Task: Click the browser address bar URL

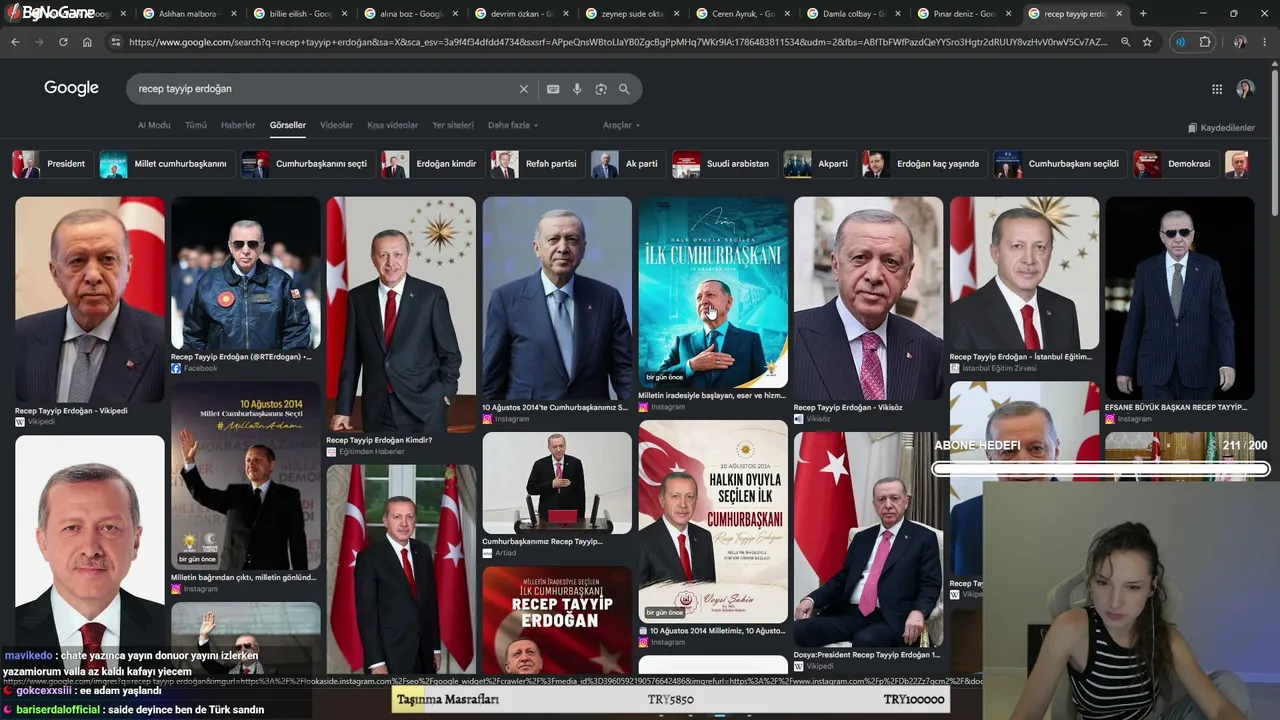Action: pos(618,42)
